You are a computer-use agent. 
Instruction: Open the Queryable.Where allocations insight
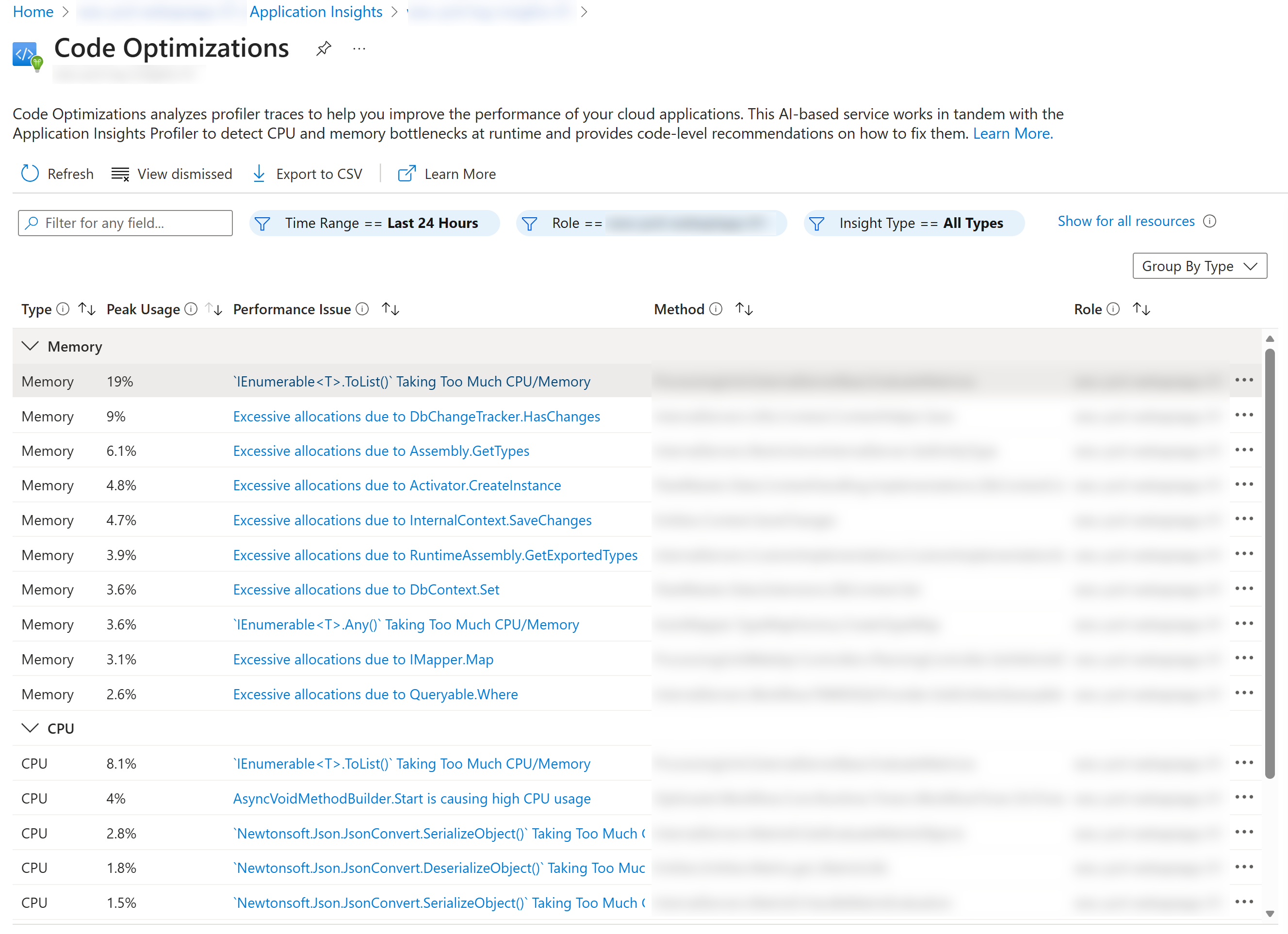point(375,694)
